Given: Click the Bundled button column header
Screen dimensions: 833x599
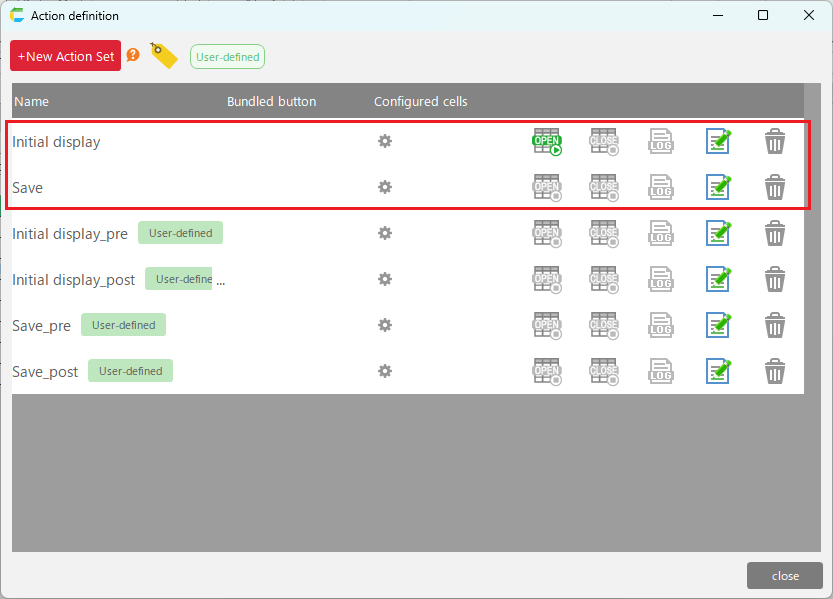Looking at the screenshot, I should [271, 101].
